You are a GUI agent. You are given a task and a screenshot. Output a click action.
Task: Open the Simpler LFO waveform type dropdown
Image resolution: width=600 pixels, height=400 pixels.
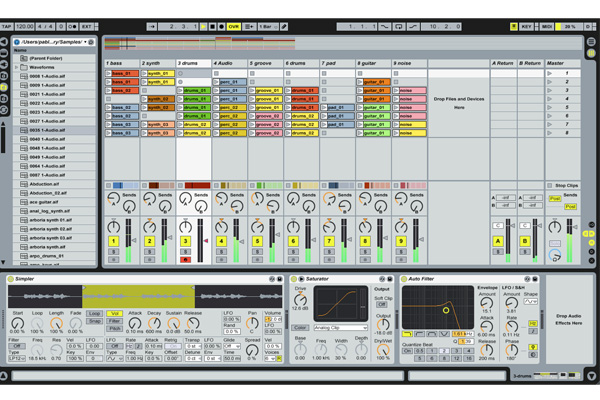click(x=114, y=359)
